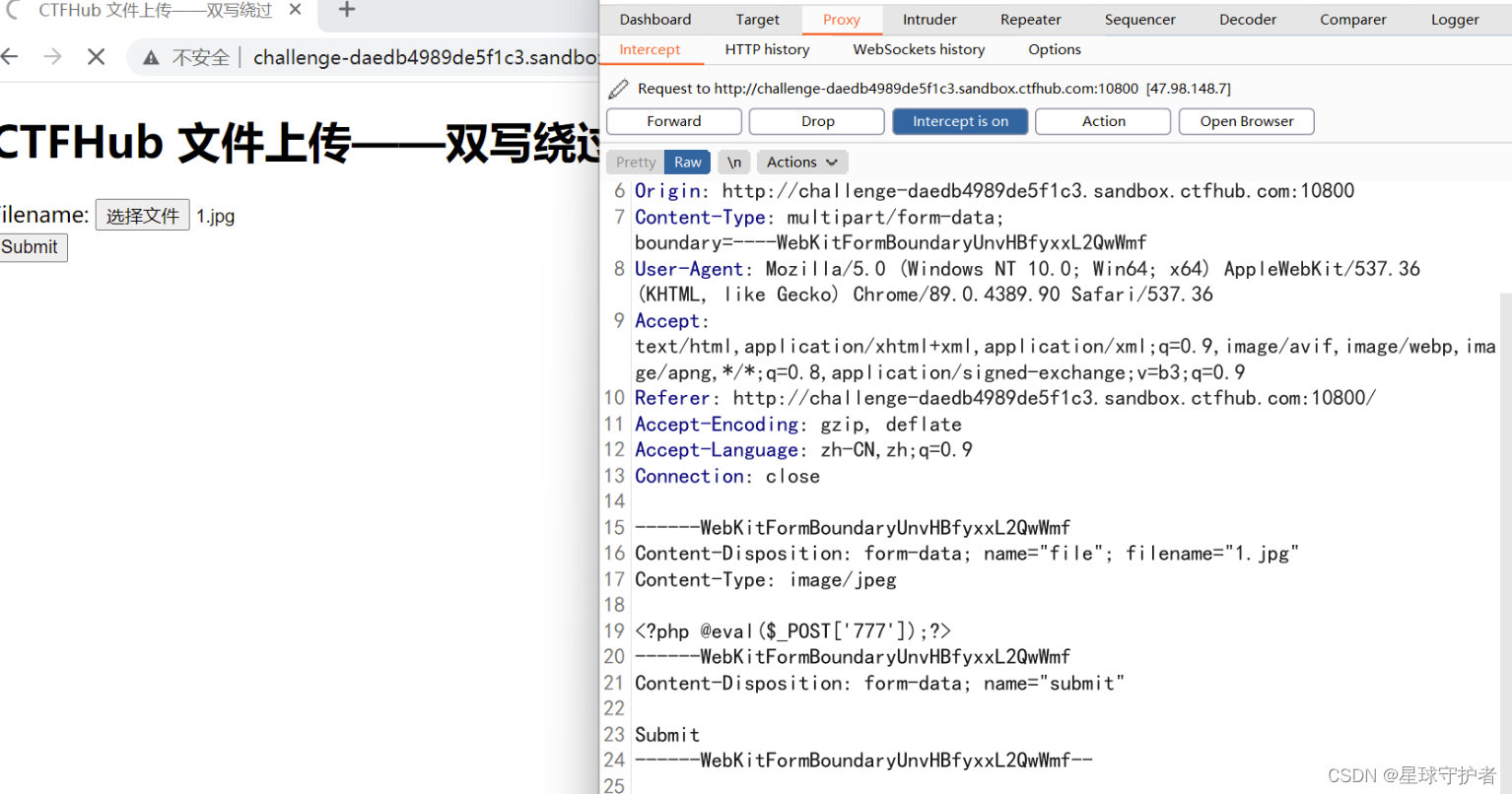Forward the intercepted request

(x=674, y=121)
